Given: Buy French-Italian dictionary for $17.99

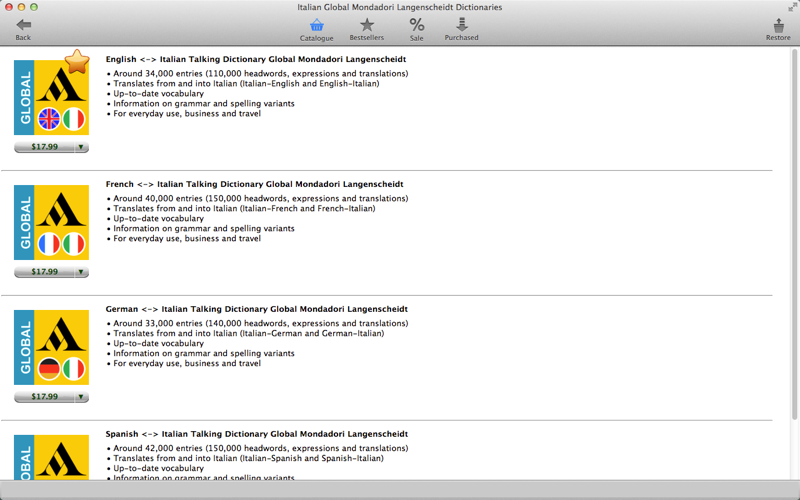Looking at the screenshot, I should click(x=44, y=272).
